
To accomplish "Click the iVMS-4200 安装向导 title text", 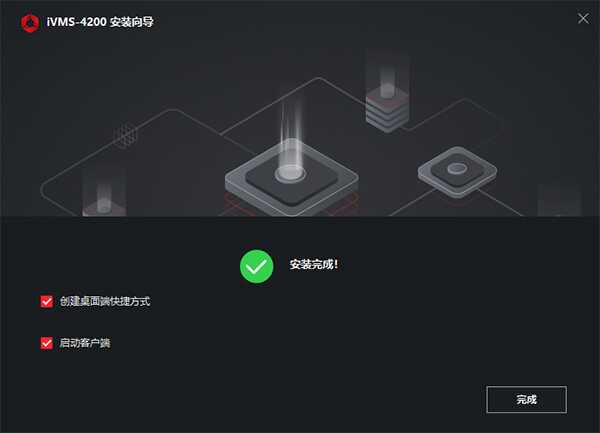I will tap(100, 22).
